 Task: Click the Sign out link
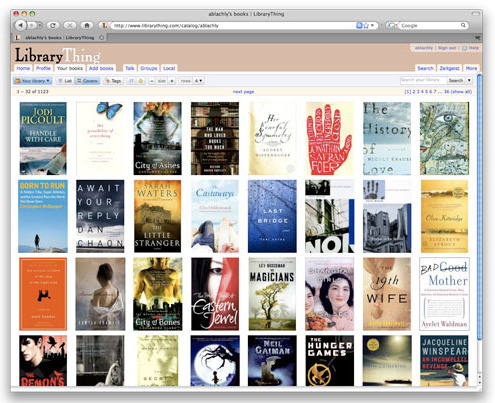[447, 48]
